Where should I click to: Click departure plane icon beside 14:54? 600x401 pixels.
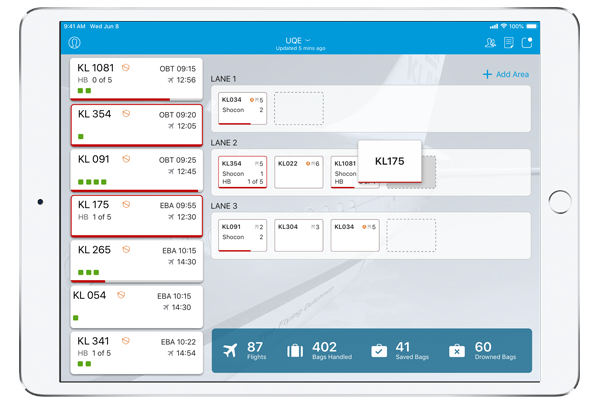pyautogui.click(x=171, y=353)
